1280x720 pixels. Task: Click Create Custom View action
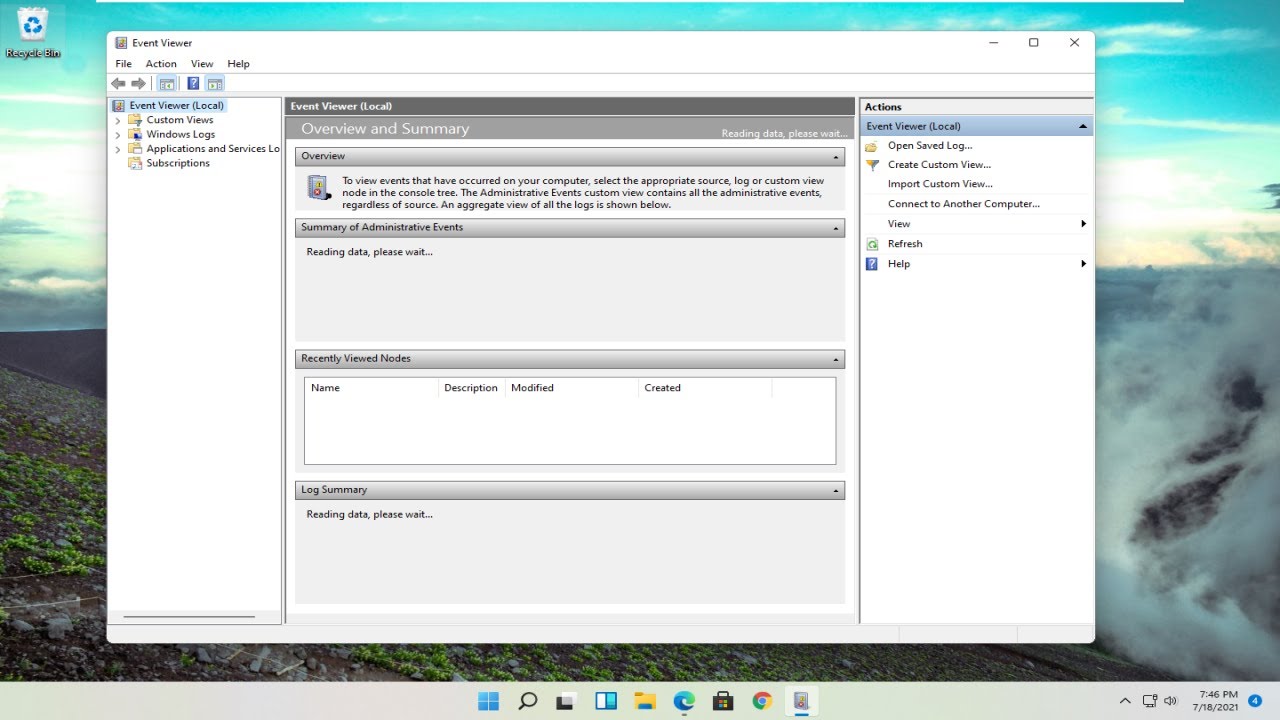(x=939, y=165)
